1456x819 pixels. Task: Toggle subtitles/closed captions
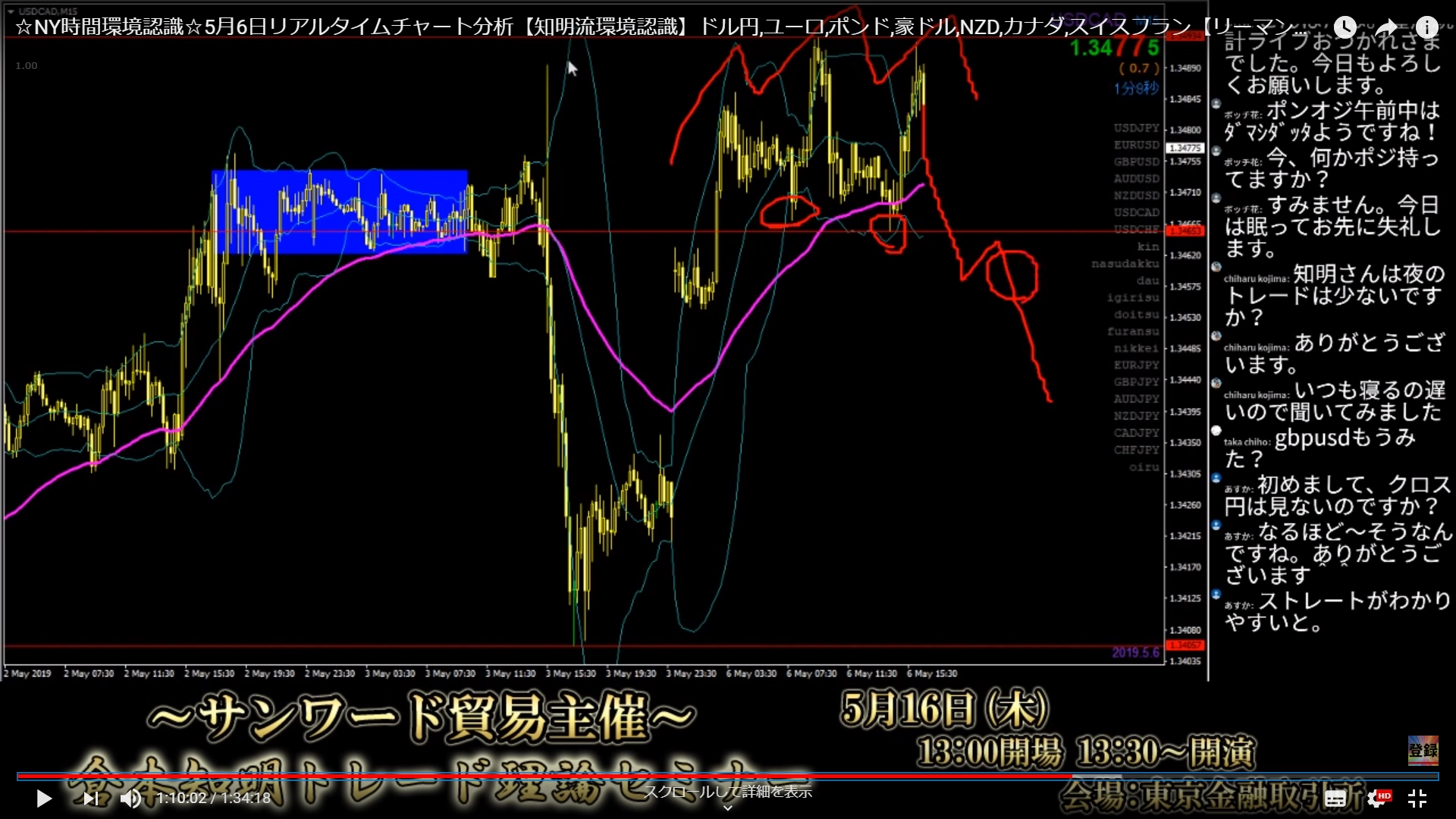click(x=1335, y=799)
